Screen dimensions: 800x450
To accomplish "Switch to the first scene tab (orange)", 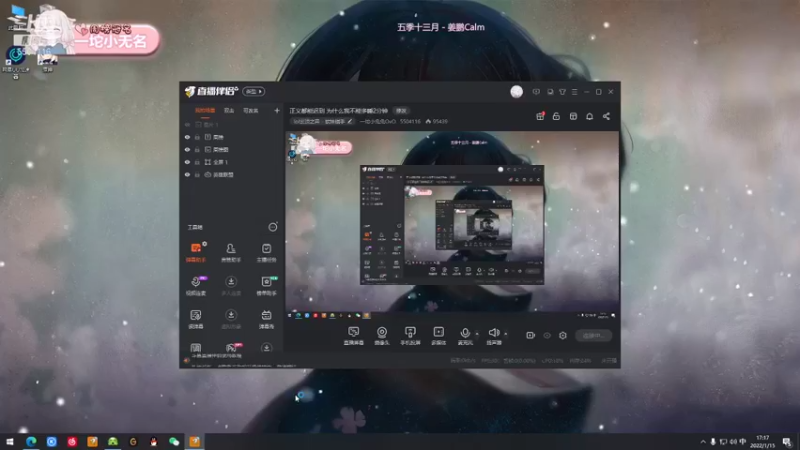I will [205, 110].
